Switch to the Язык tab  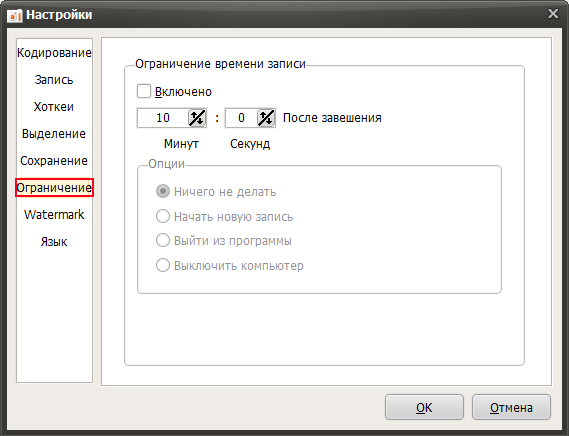(x=54, y=242)
